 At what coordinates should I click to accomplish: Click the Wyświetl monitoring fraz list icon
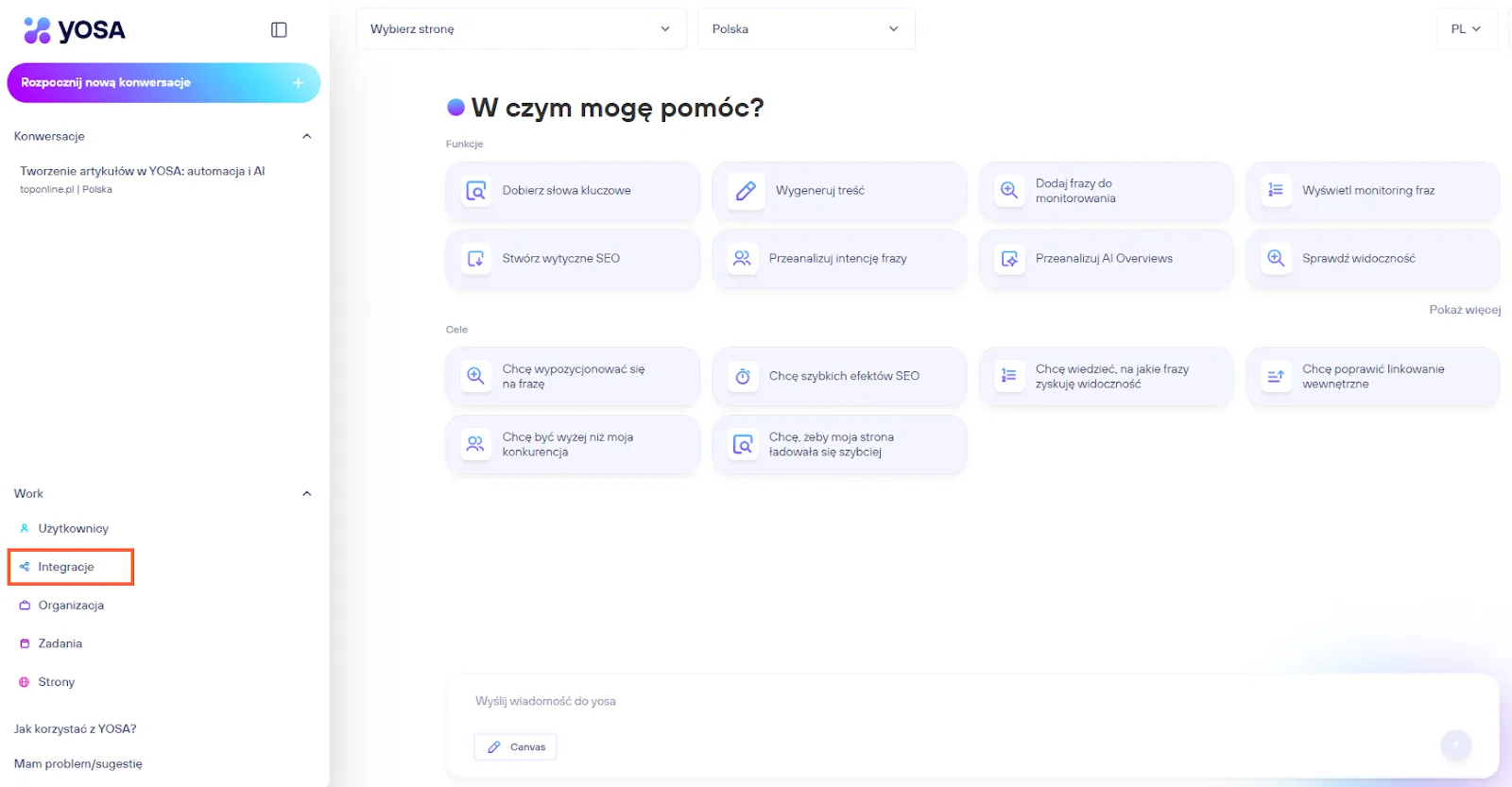[1276, 190]
